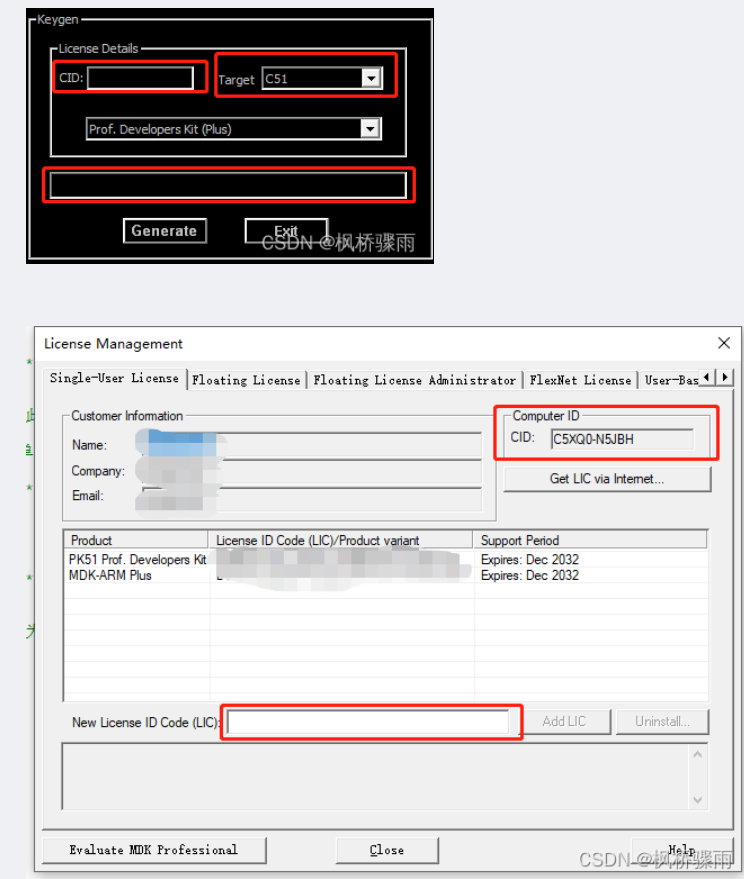The width and height of the screenshot is (744, 879).
Task: Open the Target C51 dropdown in Keygen
Action: pos(371,78)
